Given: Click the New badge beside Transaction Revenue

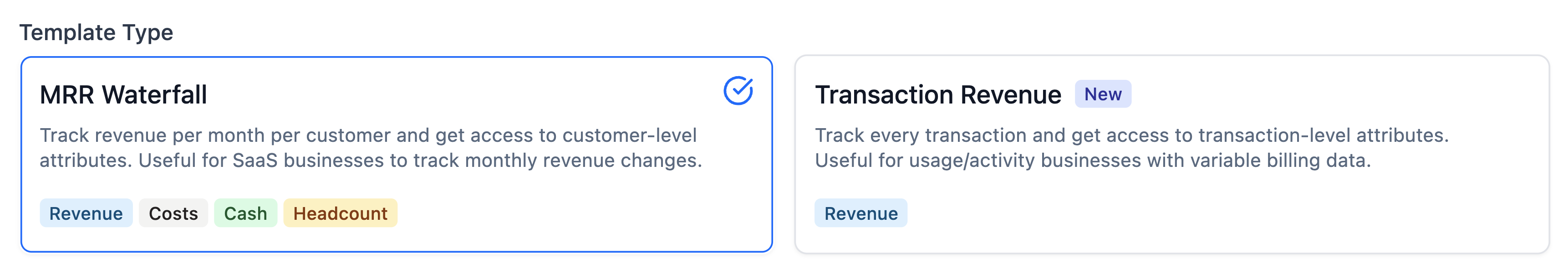Looking at the screenshot, I should (1102, 94).
